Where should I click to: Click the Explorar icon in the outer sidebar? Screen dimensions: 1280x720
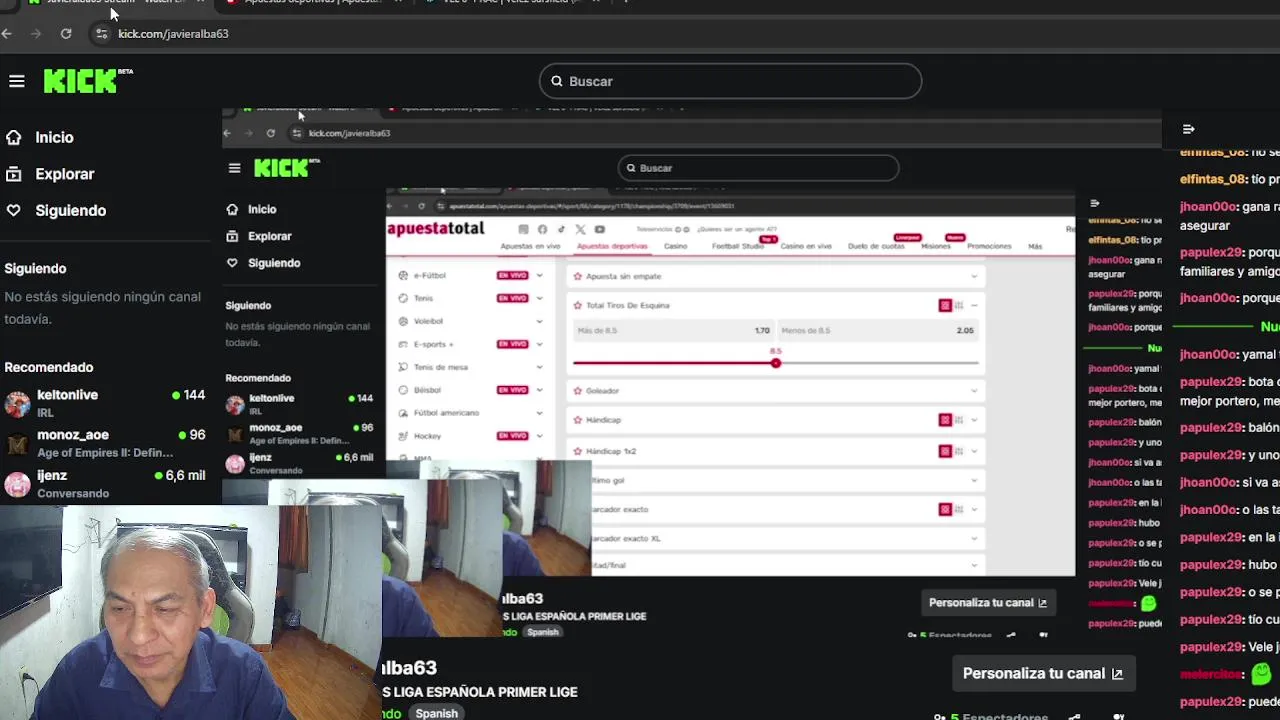(x=13, y=174)
